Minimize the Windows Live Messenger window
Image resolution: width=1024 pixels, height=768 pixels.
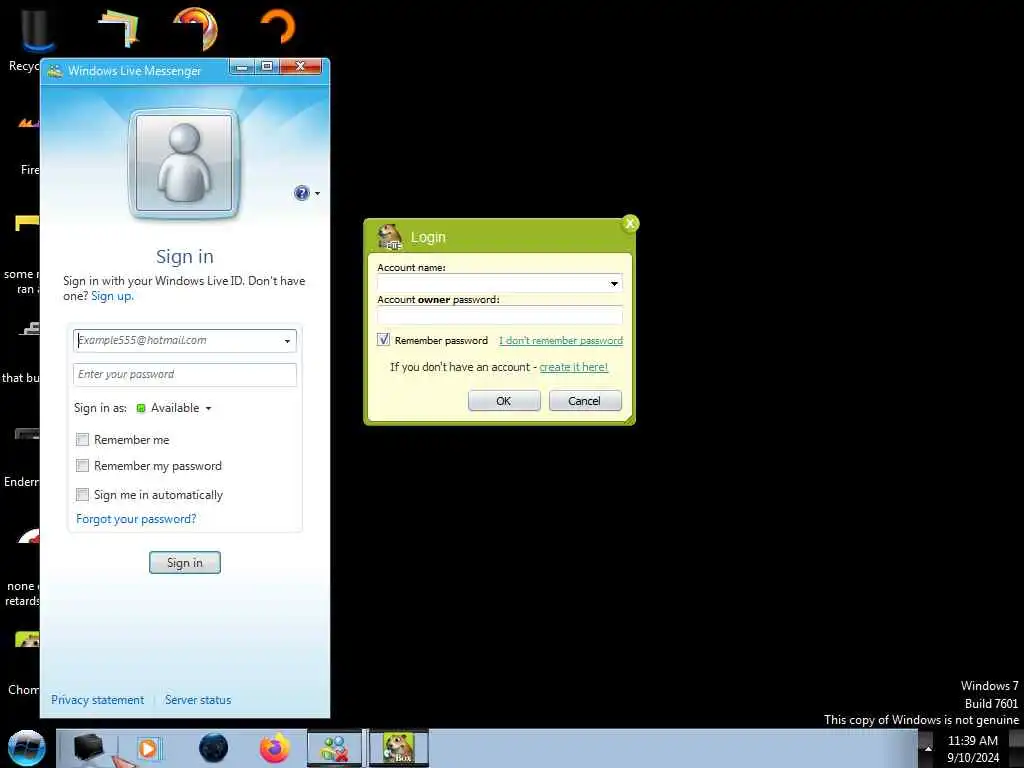click(x=242, y=67)
